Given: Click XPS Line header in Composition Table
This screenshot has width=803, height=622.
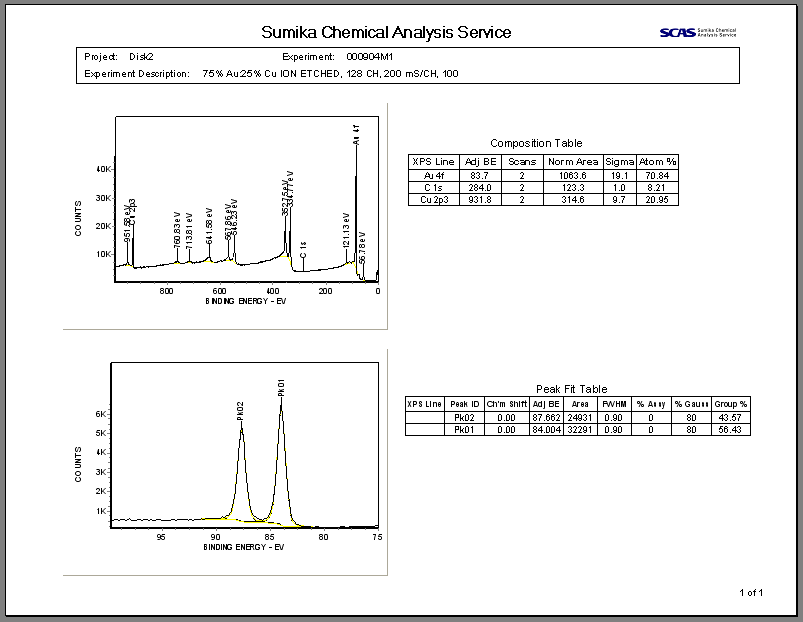Looking at the screenshot, I should [433, 162].
